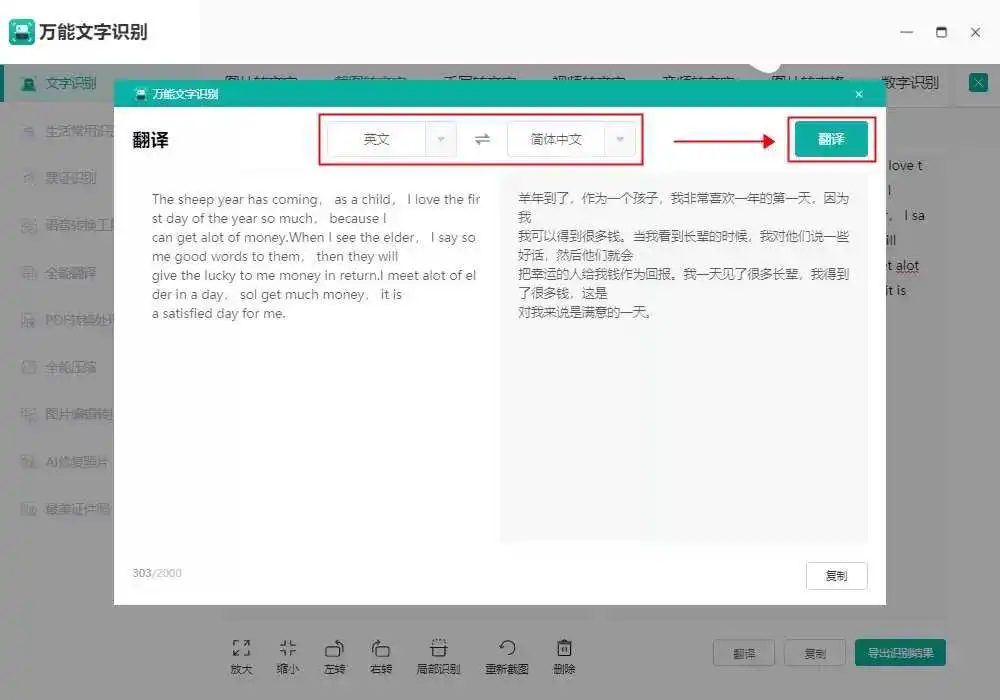Swap source and target languages icon
This screenshot has width=1000, height=700.
482,140
